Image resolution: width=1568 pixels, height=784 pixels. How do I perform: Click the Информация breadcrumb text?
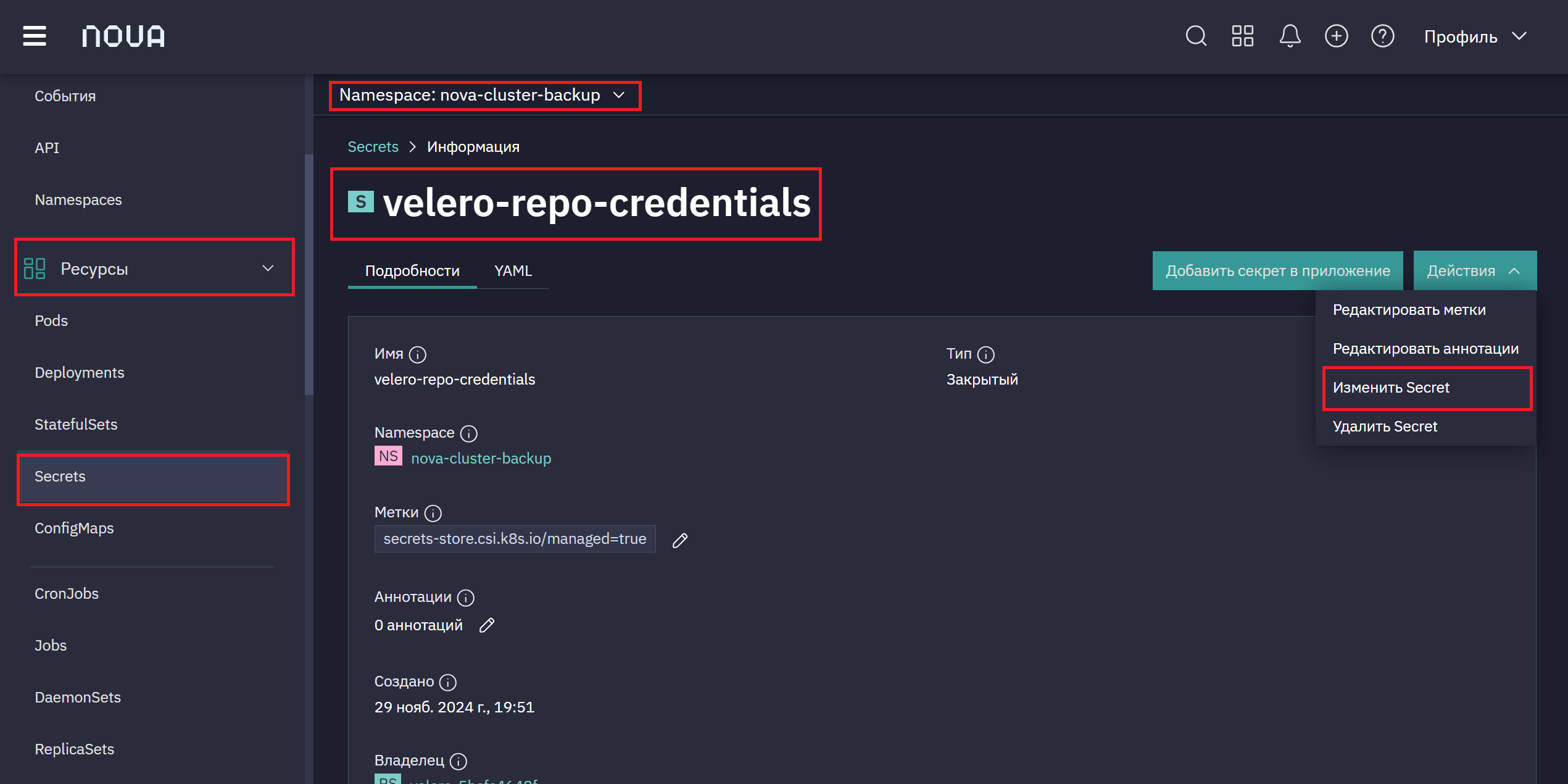[x=473, y=147]
